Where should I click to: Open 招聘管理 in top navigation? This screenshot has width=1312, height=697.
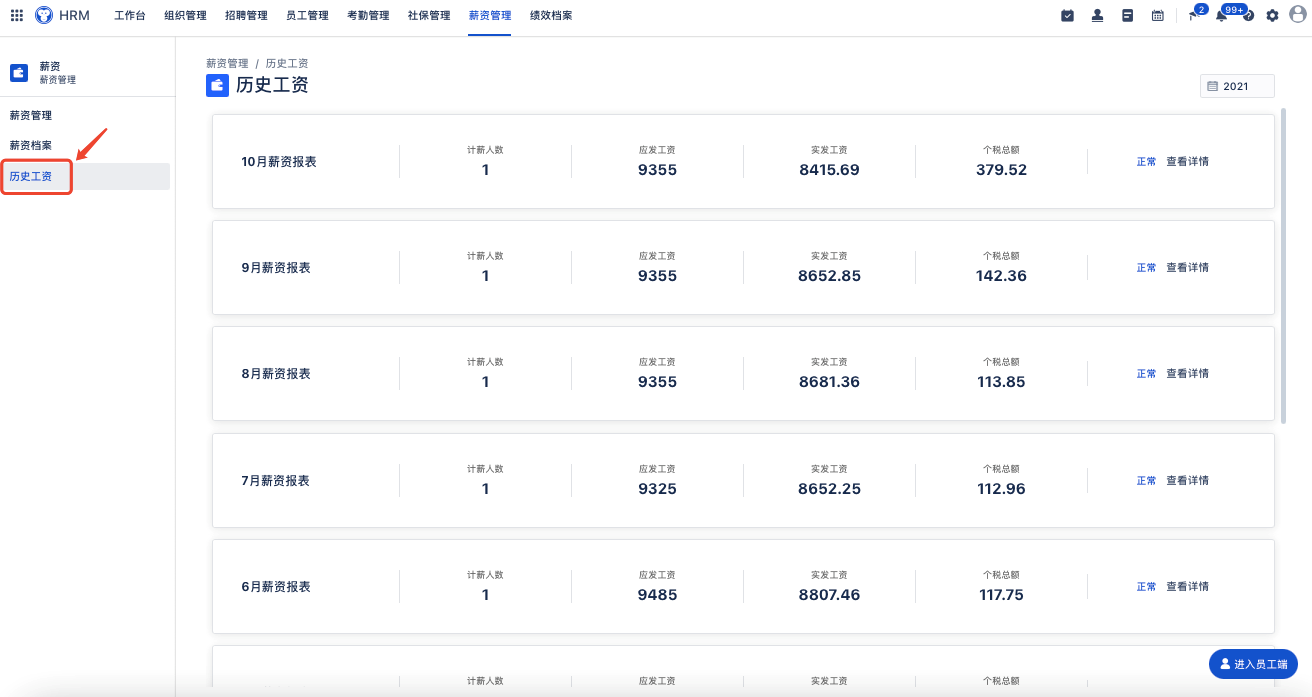(246, 15)
